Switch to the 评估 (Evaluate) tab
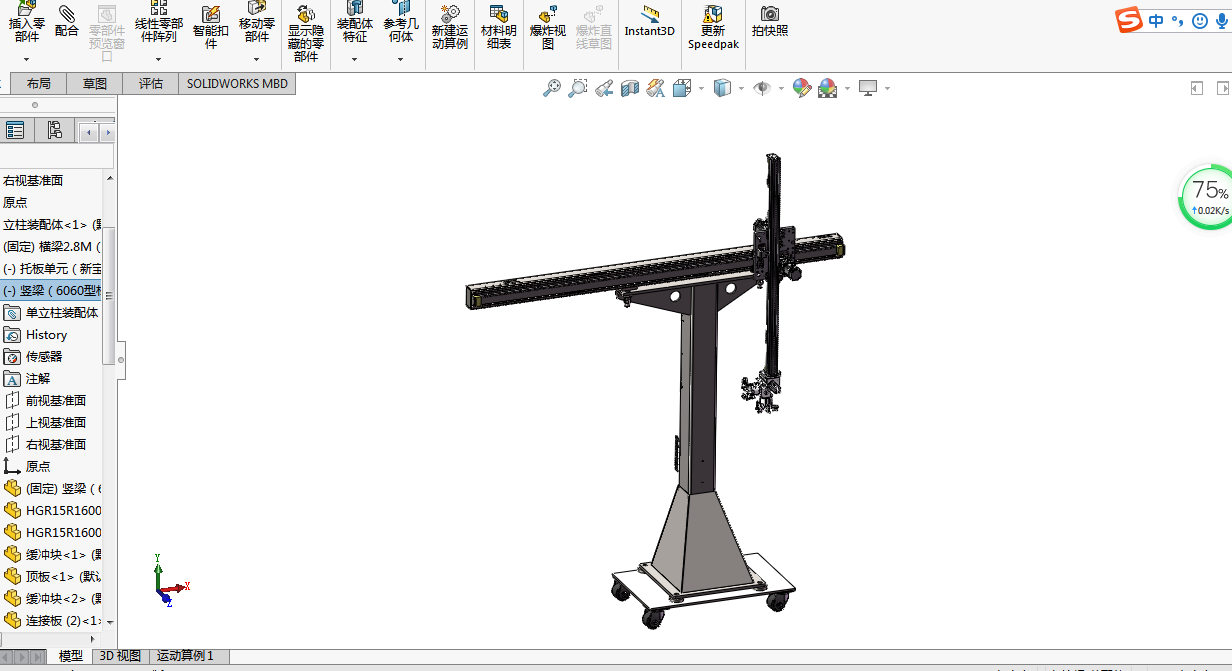Screen dimensions: 1232x671 151,84
